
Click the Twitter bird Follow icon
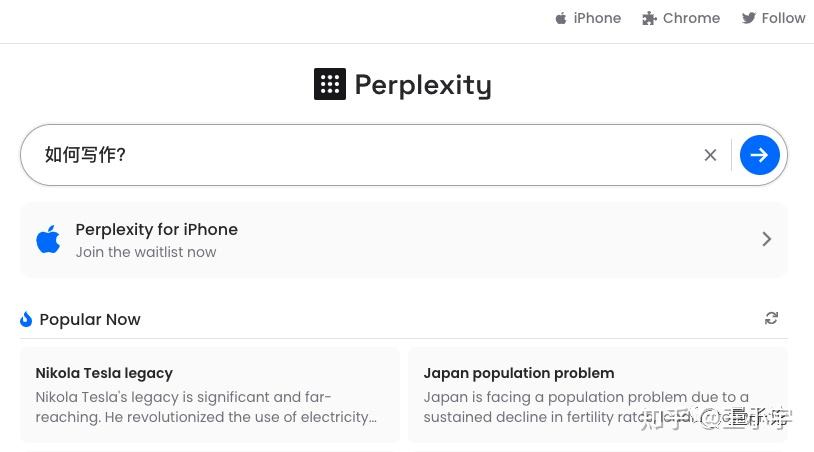tap(749, 18)
